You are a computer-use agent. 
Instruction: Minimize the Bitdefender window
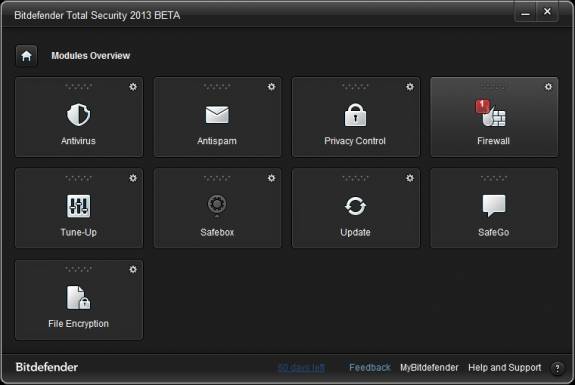pos(525,12)
